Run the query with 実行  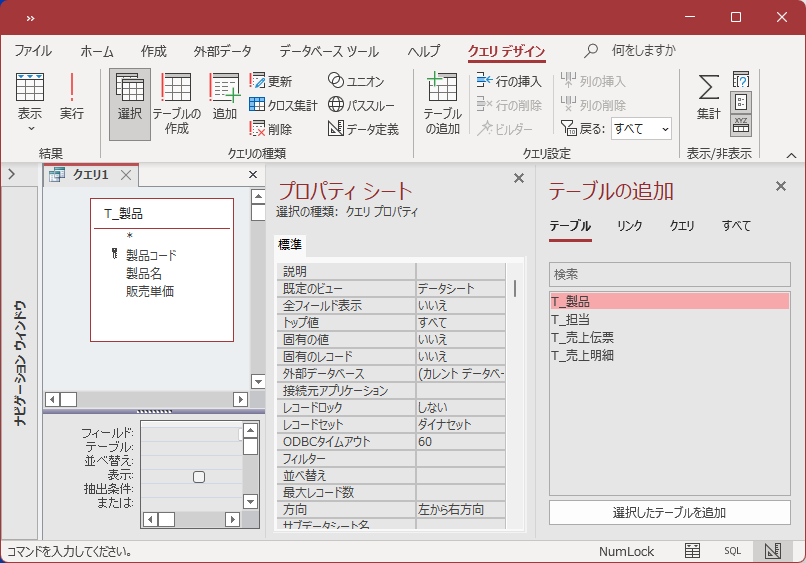71,97
